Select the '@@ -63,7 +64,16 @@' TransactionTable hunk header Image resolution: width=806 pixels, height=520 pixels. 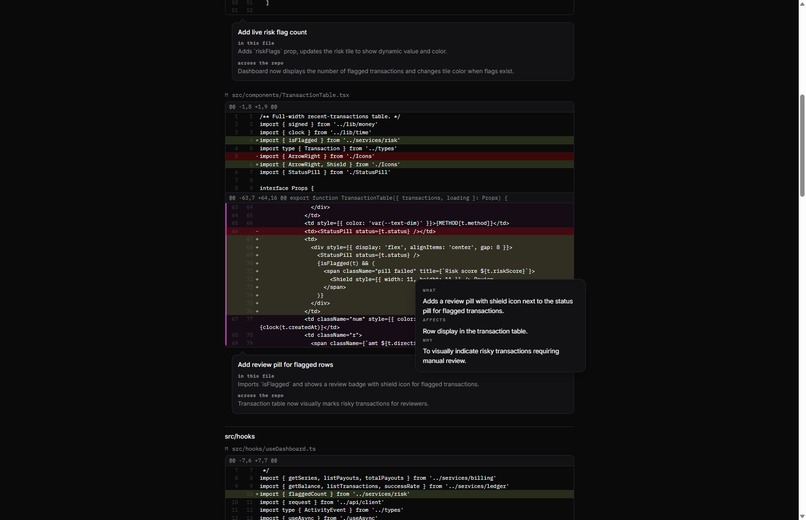pos(399,198)
